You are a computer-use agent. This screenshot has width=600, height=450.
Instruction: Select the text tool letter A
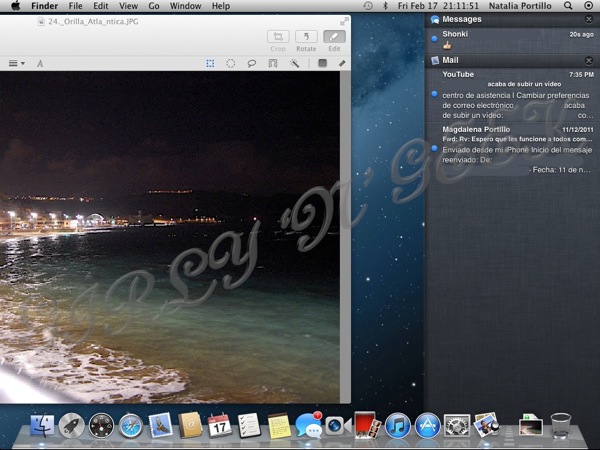40,64
